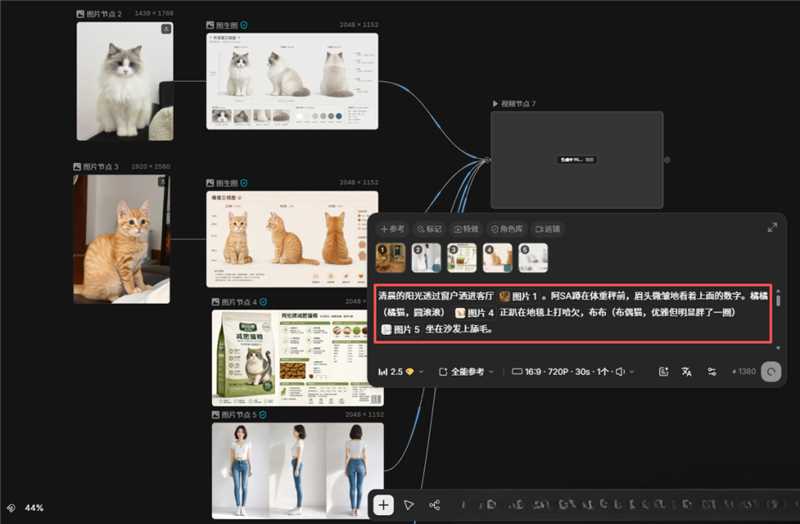Click the image enhance icon left of translate

[663, 372]
